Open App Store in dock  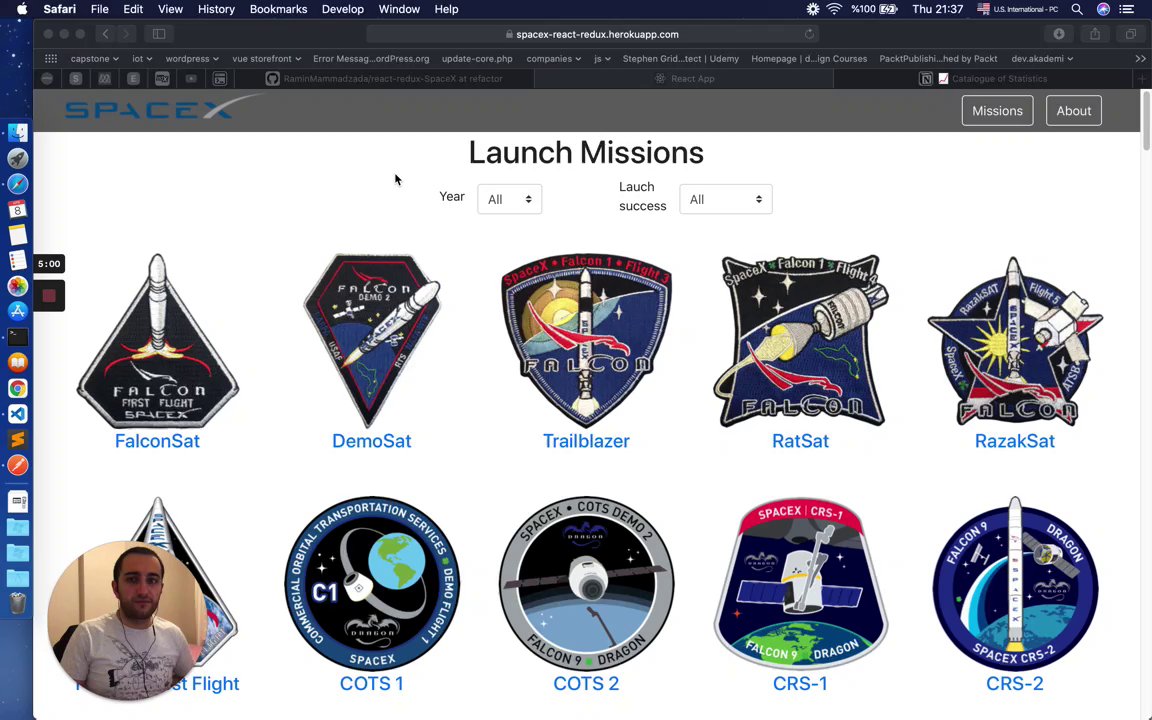tap(18, 312)
